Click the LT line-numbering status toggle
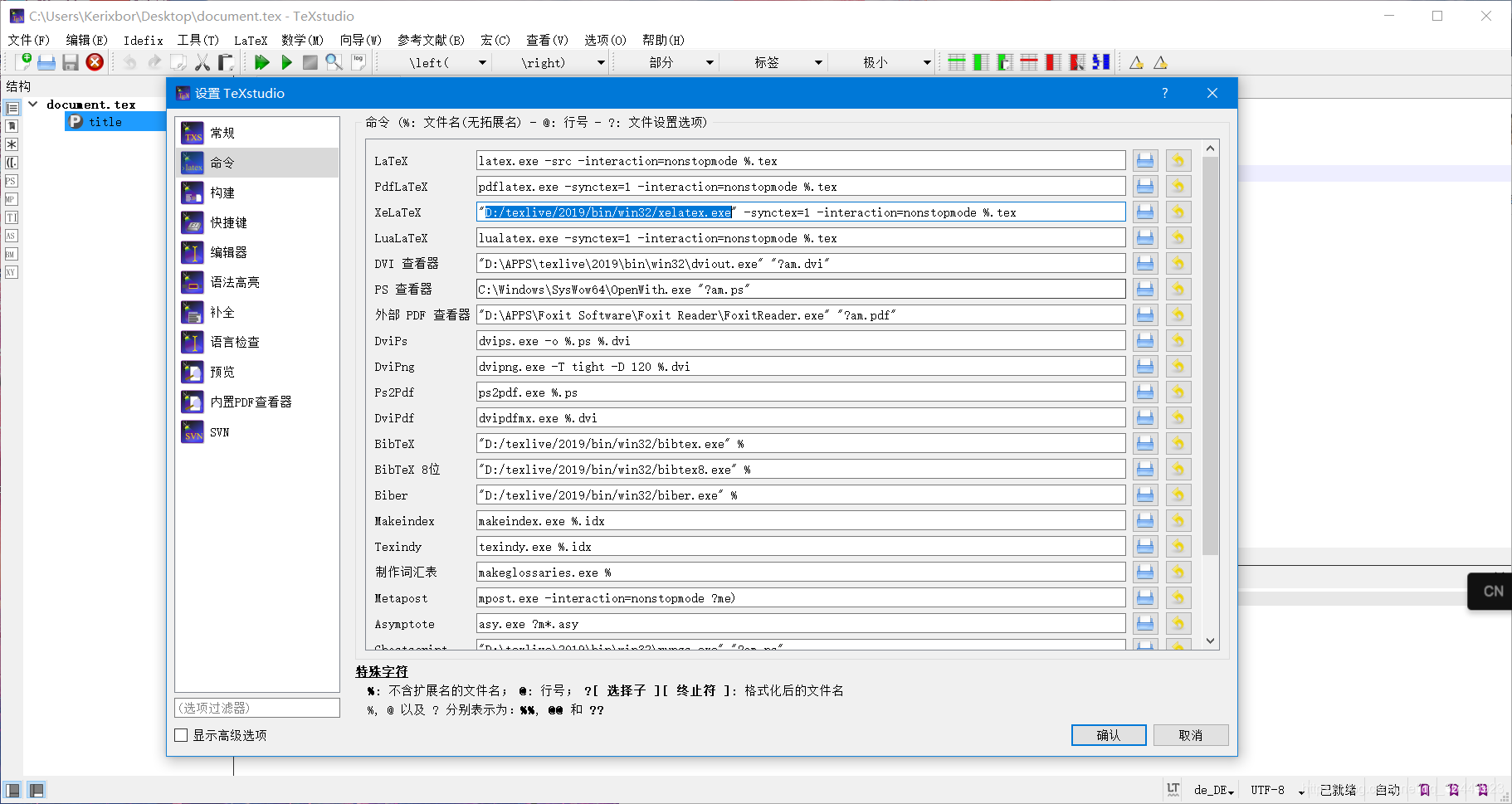1512x804 pixels. click(1173, 789)
